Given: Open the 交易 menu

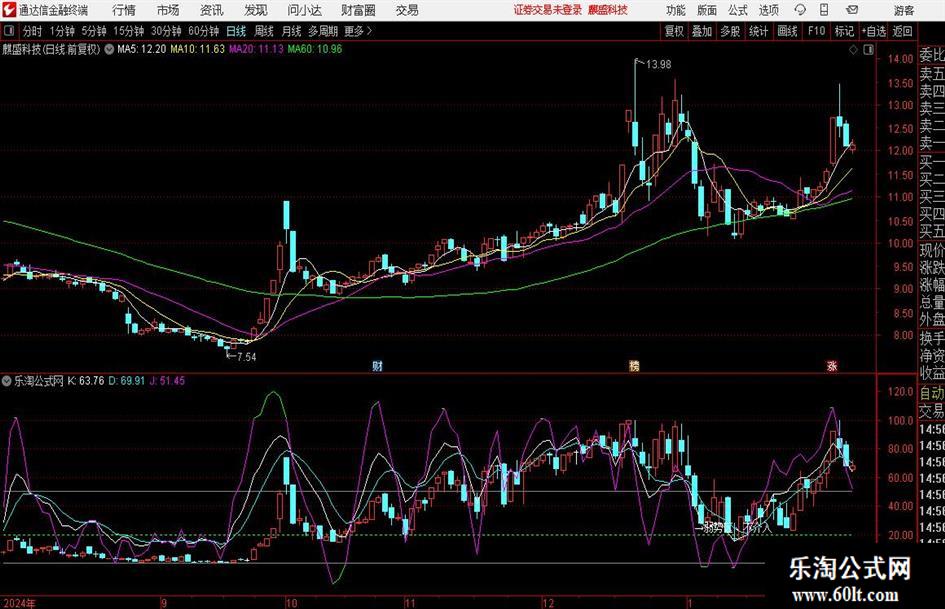Looking at the screenshot, I should 407,10.
